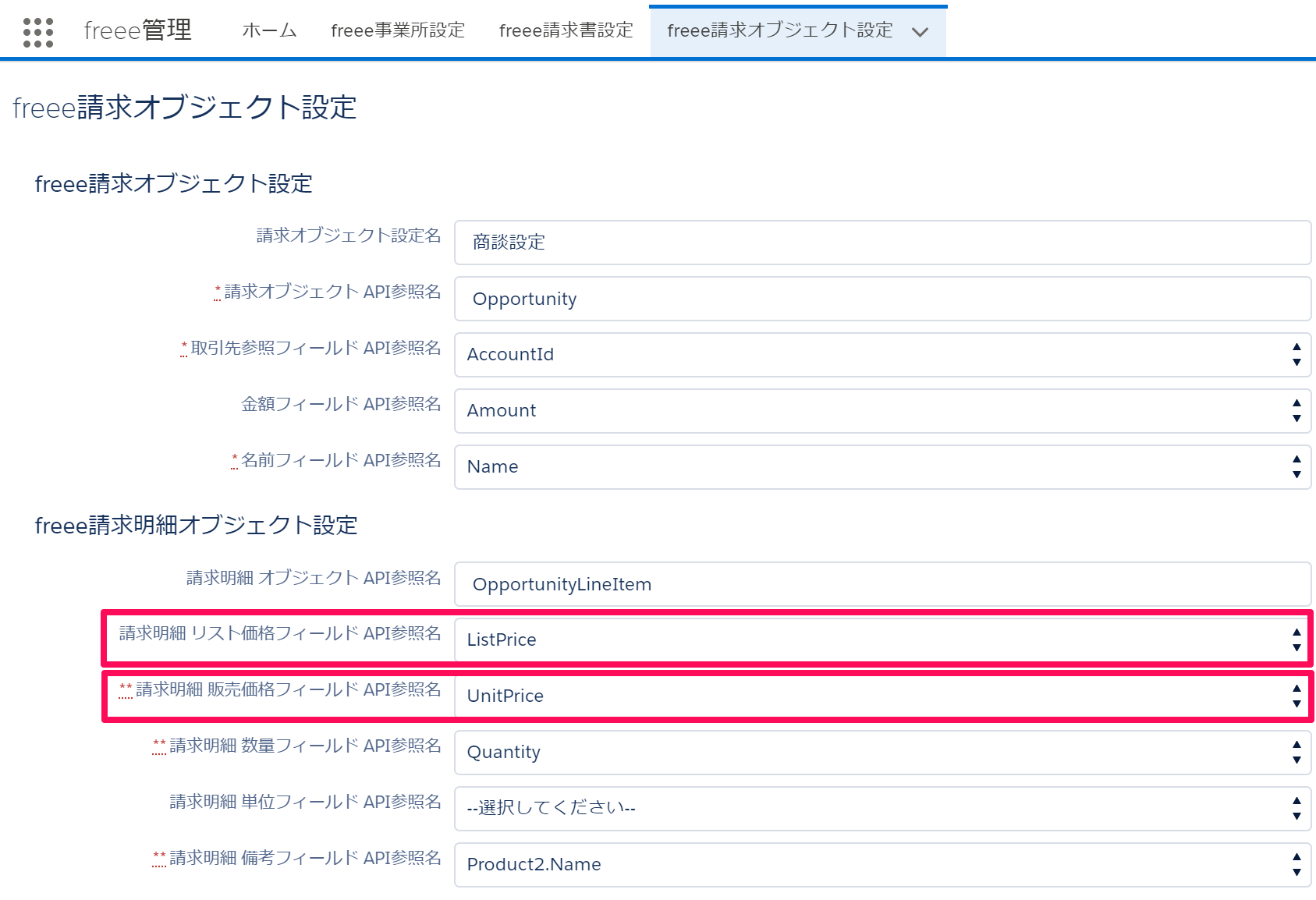The image size is (1316, 900).
Task: Open the ListPrice dropdown
Action: (882, 640)
